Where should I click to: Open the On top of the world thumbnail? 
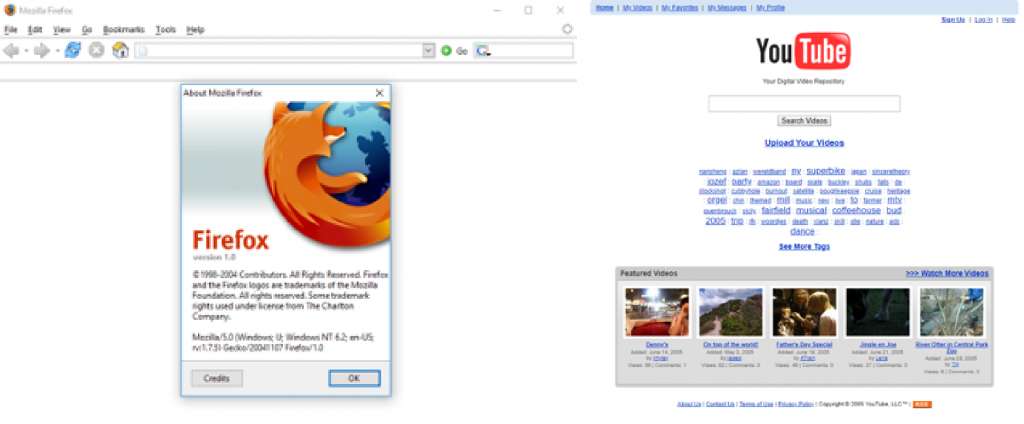(x=731, y=312)
